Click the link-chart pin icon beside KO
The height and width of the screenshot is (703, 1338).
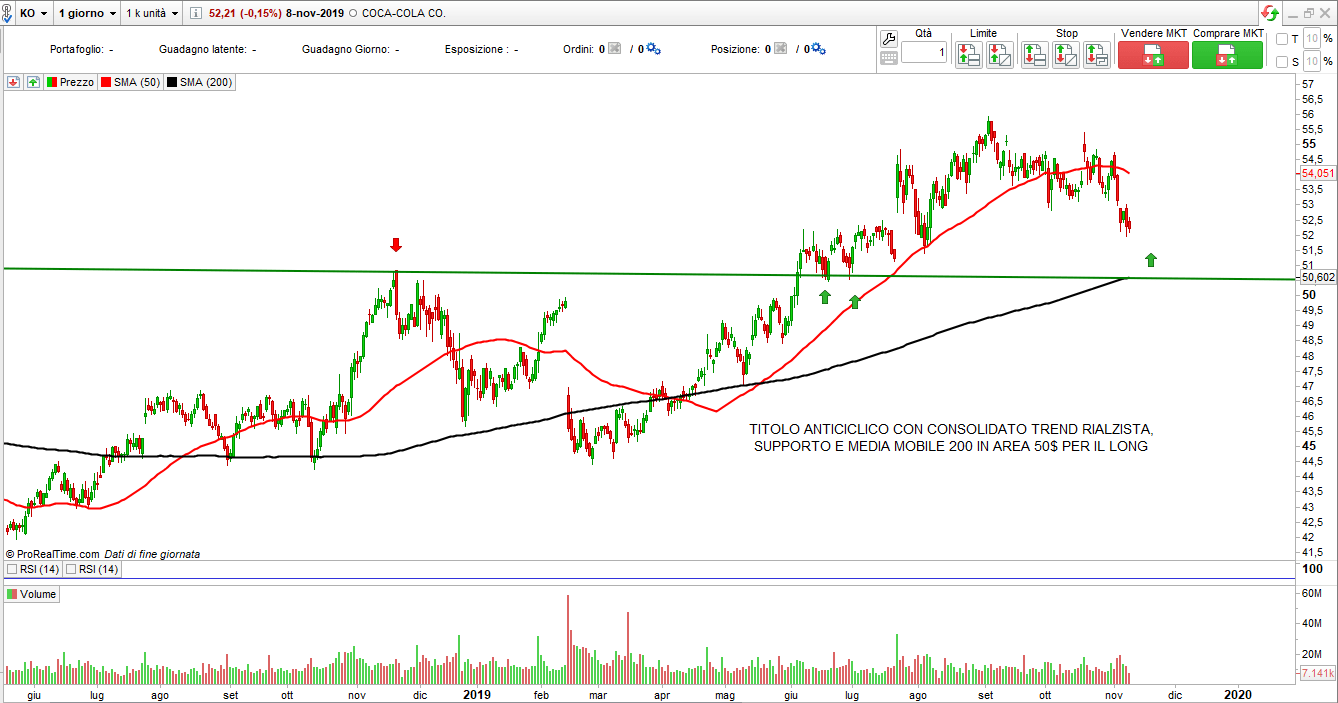(x=8, y=13)
